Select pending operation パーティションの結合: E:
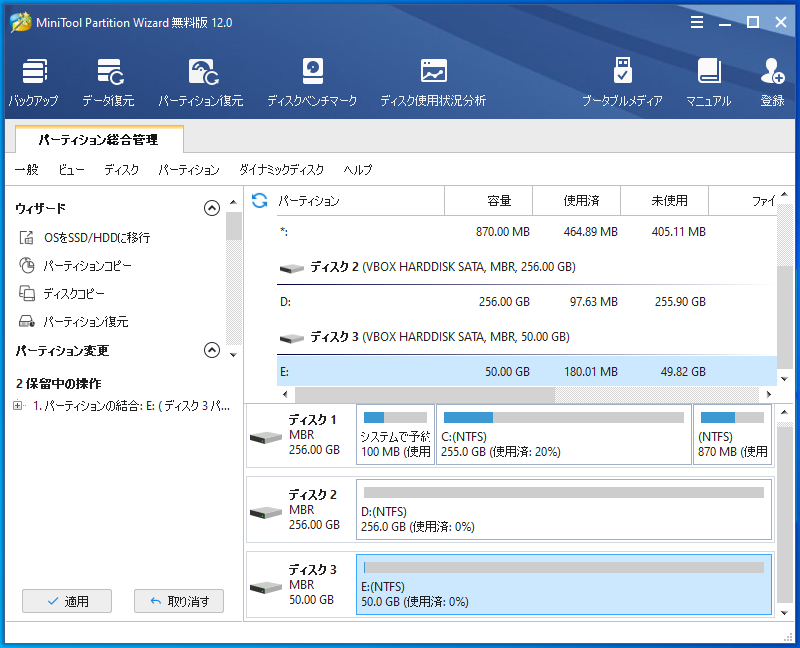 pyautogui.click(x=131, y=406)
